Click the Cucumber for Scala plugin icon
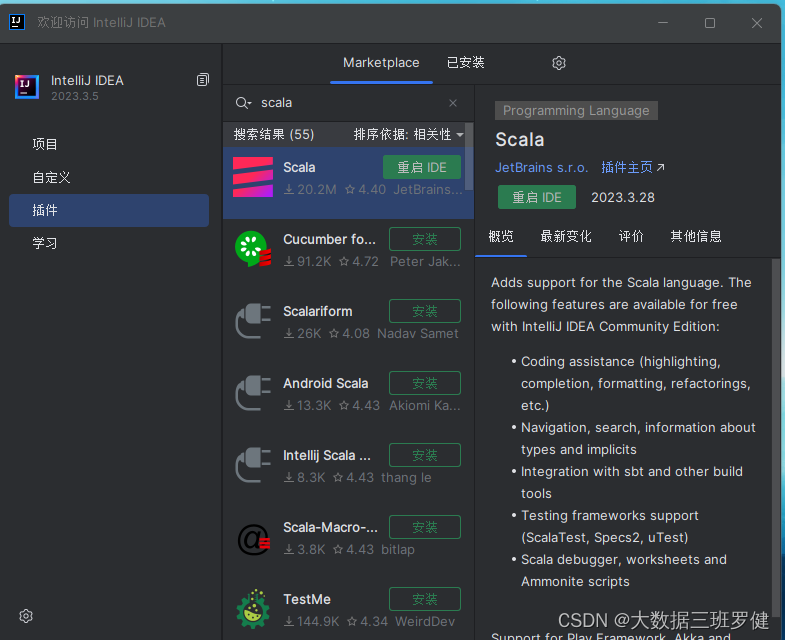 click(253, 249)
